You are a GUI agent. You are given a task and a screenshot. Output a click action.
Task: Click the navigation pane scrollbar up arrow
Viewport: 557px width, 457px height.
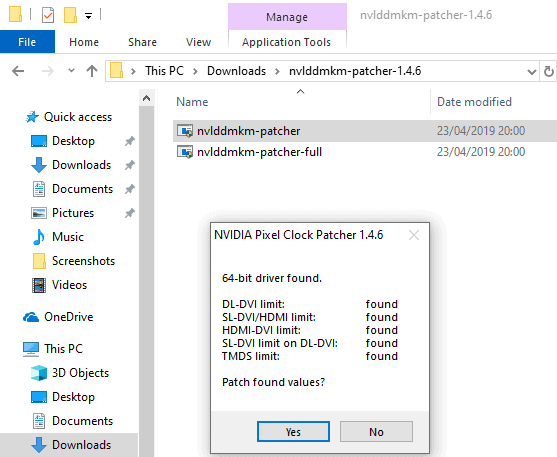(146, 98)
